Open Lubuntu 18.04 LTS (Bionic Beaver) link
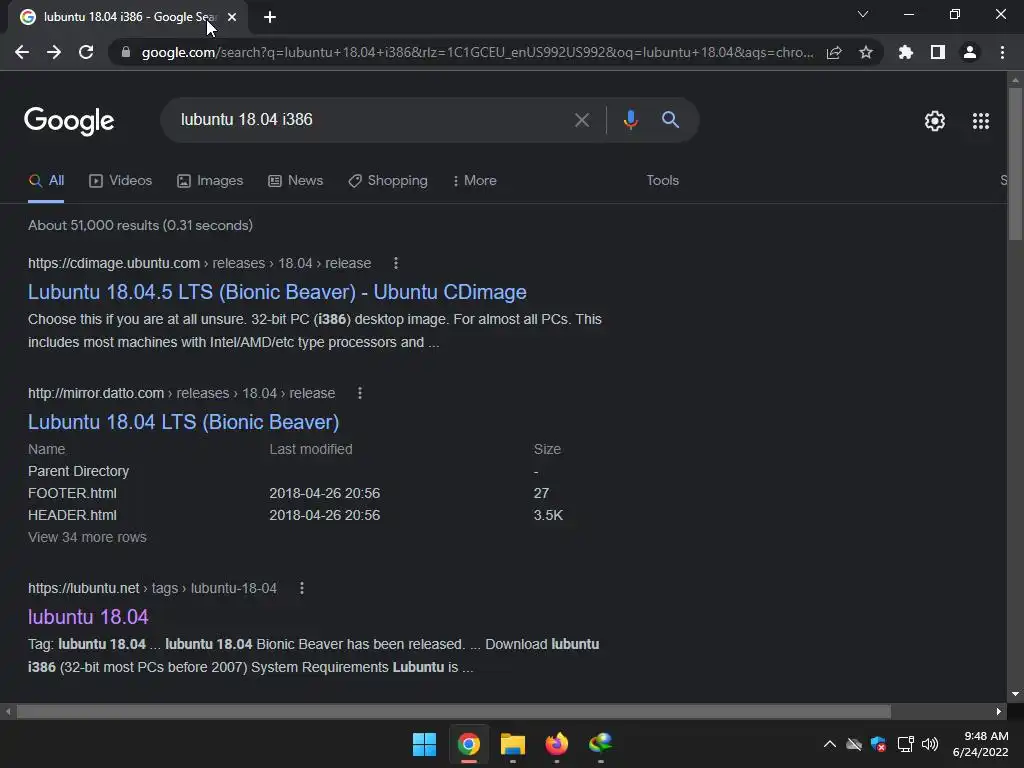1024x768 pixels. [x=184, y=422]
